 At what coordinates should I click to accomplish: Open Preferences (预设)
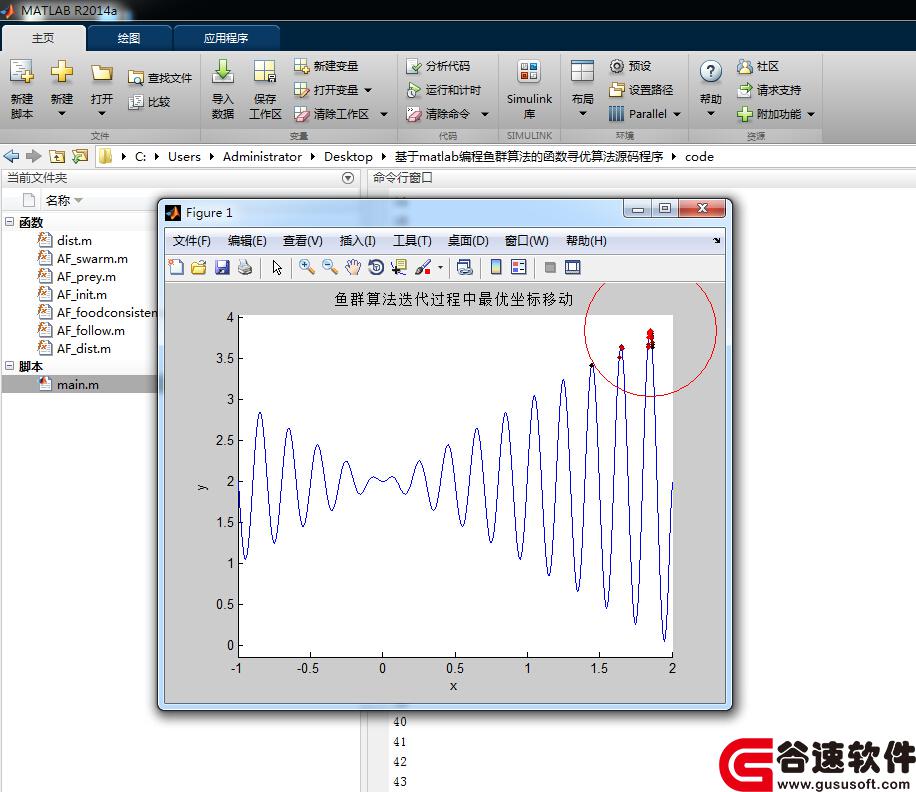point(630,66)
